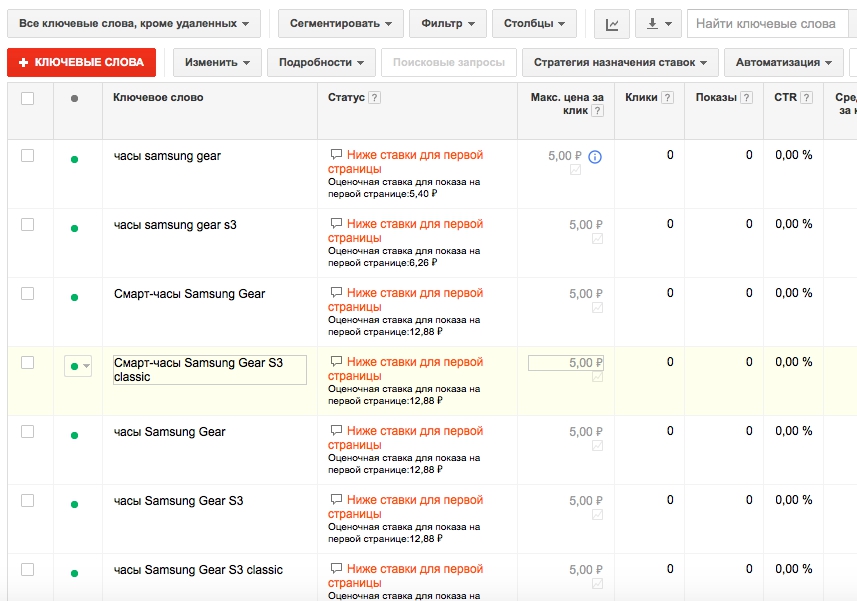This screenshot has width=857, height=601.
Task: Click status speech bubble for часы samsung gear
Action: (336, 155)
